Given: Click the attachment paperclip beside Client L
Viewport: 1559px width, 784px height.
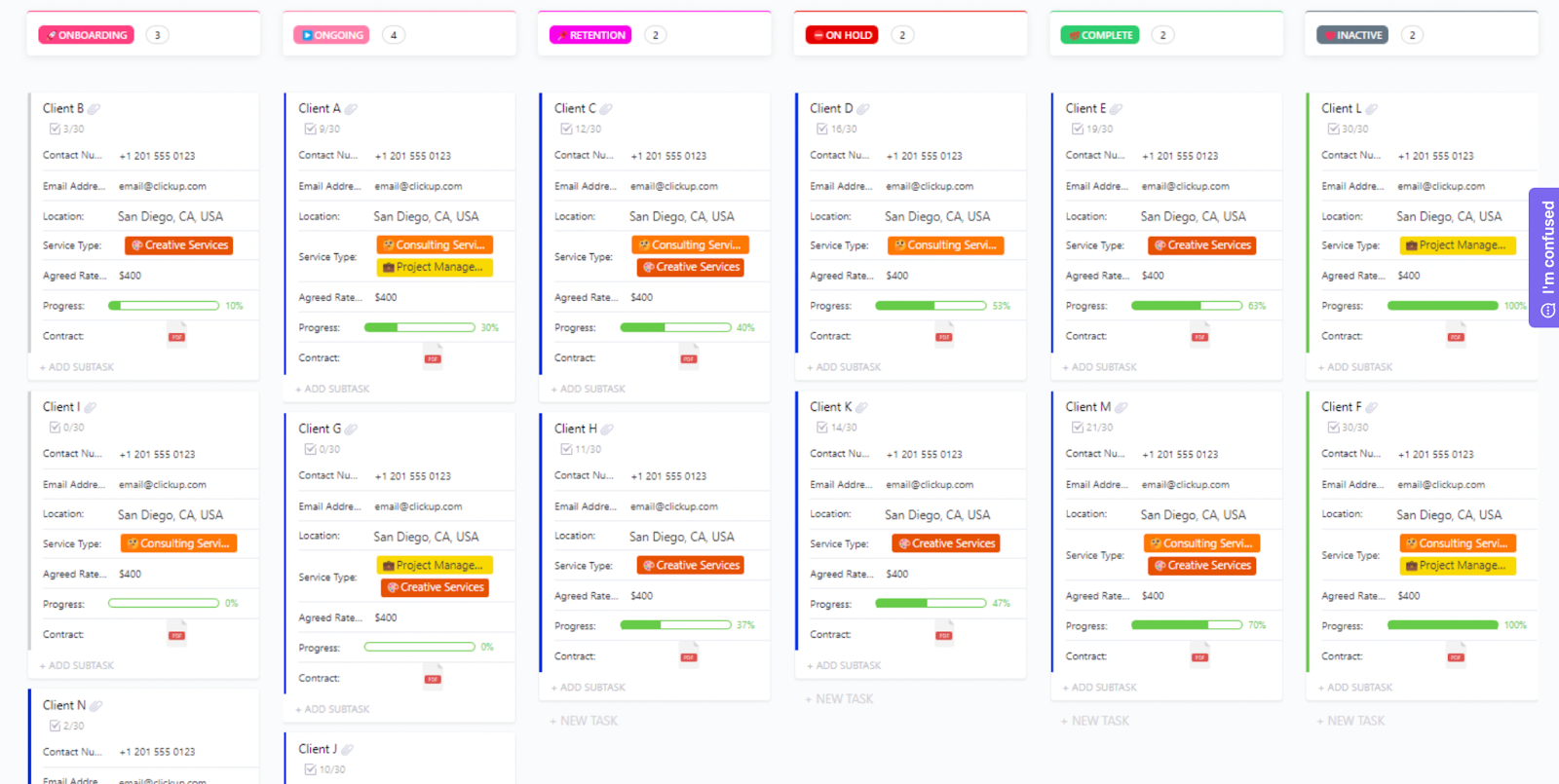Looking at the screenshot, I should [1372, 109].
